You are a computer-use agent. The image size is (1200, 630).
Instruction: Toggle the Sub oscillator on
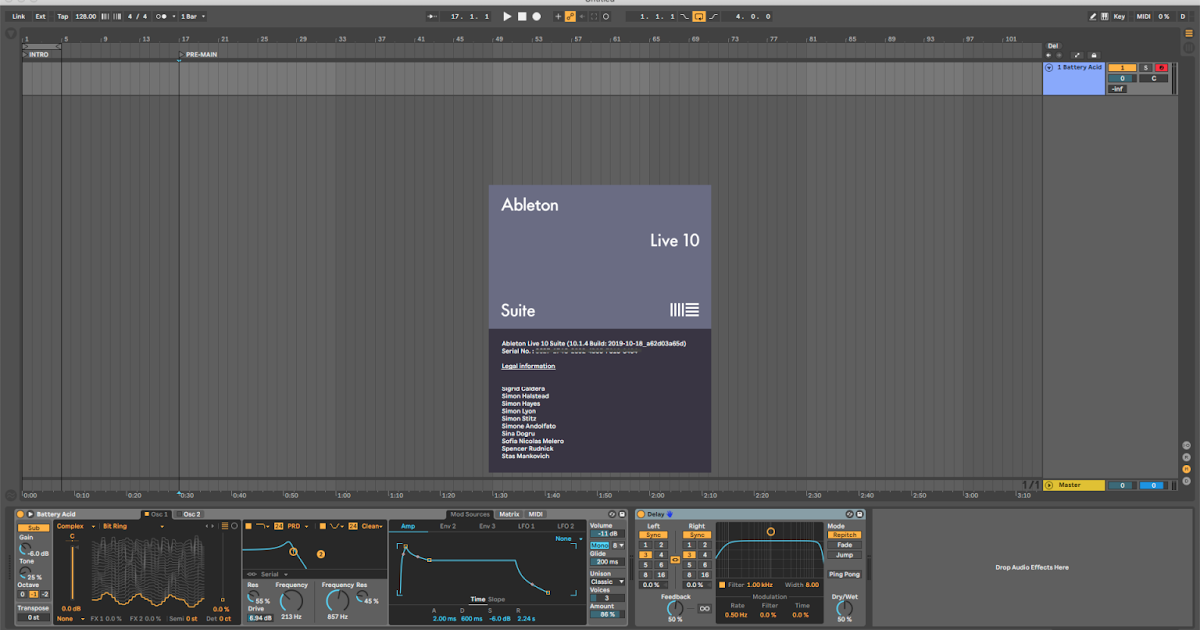tap(32, 527)
